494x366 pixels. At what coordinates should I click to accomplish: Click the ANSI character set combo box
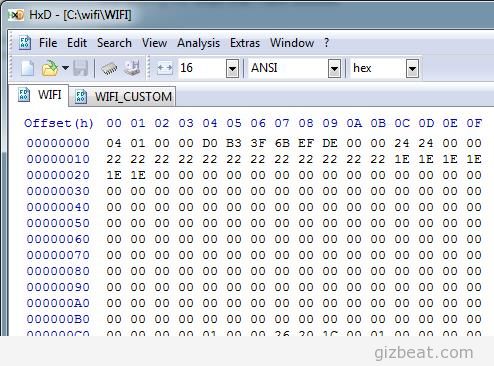tap(294, 68)
